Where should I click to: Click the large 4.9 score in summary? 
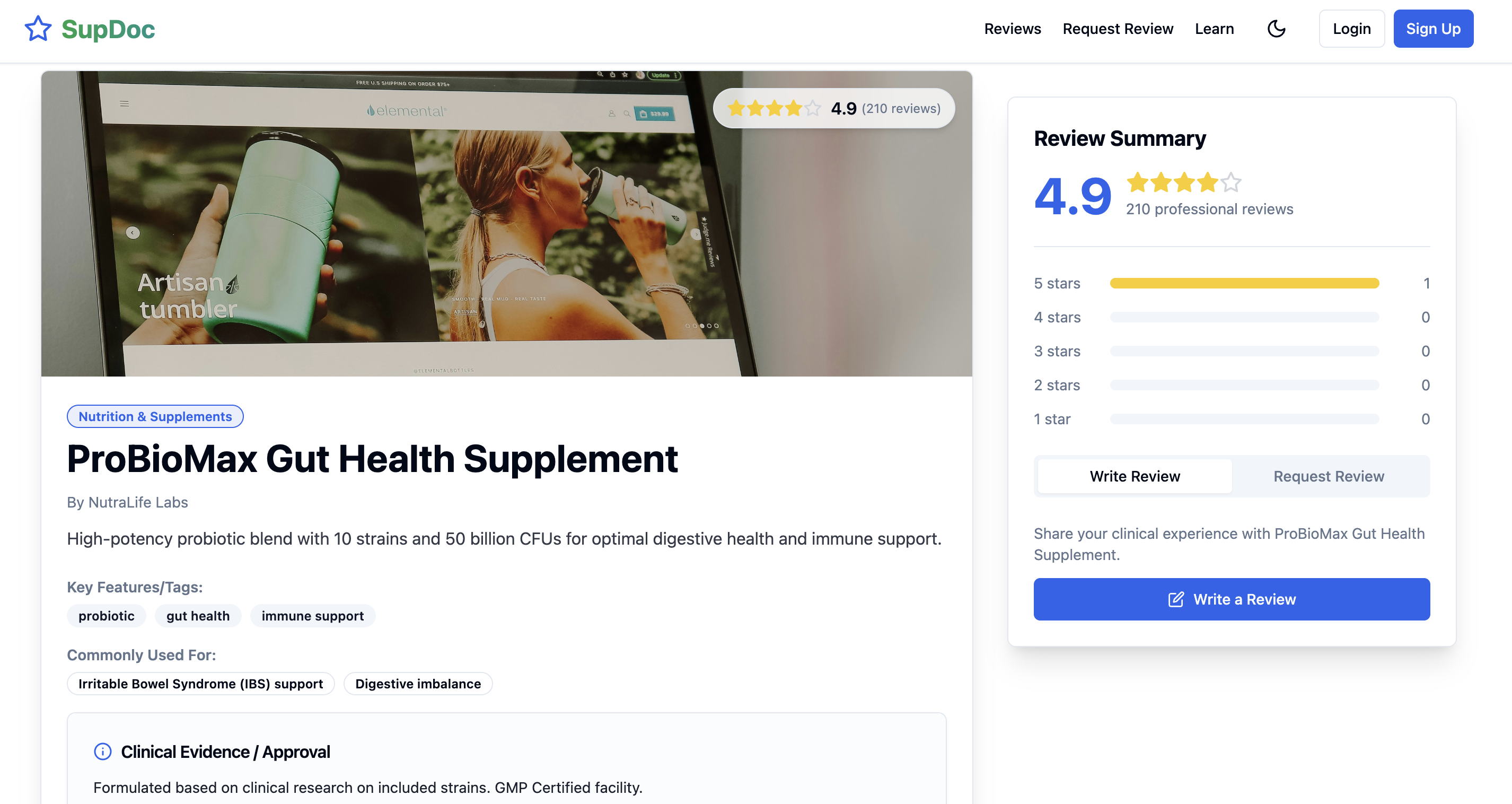(x=1073, y=196)
